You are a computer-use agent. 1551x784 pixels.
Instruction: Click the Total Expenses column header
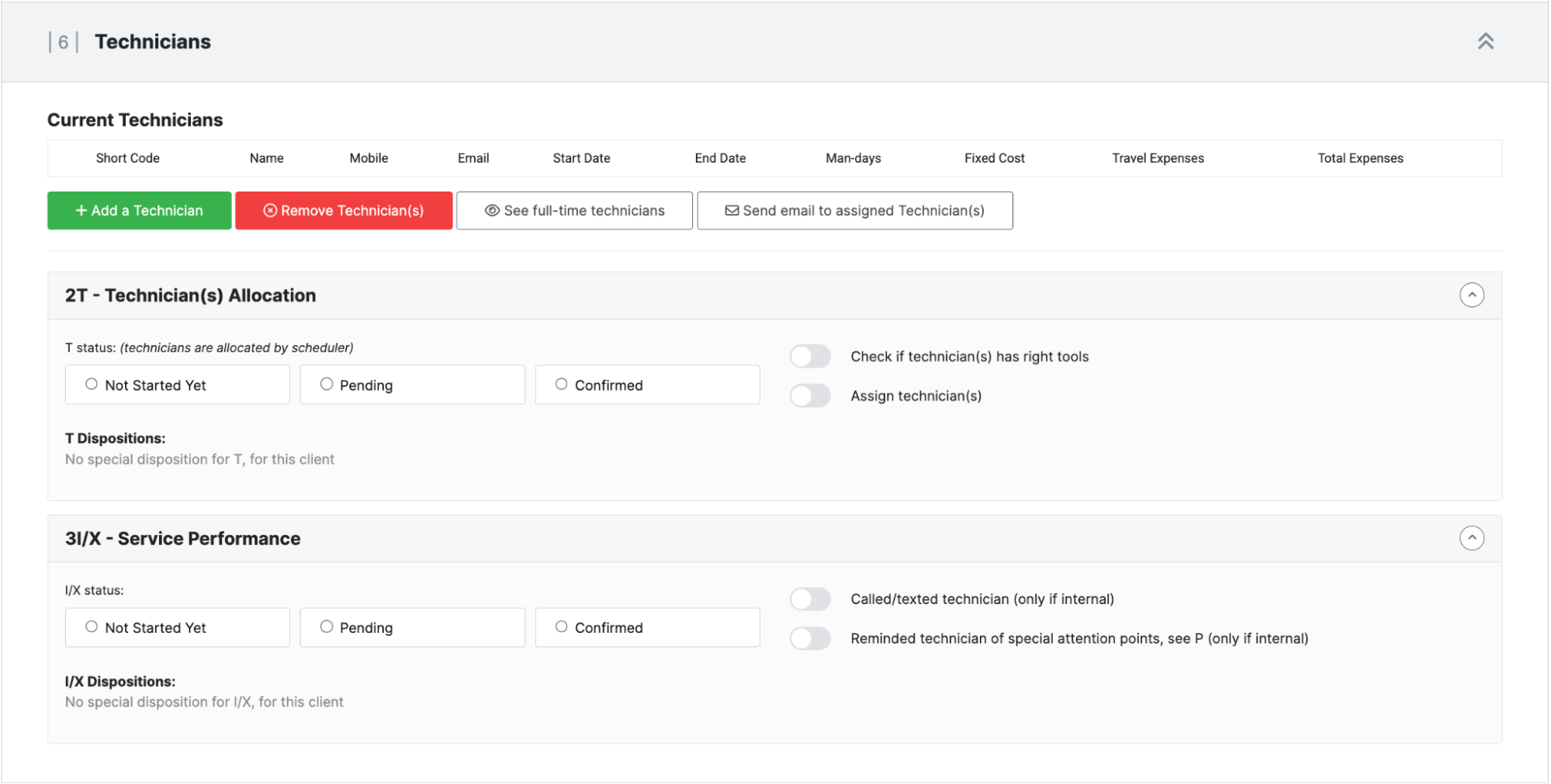1359,158
